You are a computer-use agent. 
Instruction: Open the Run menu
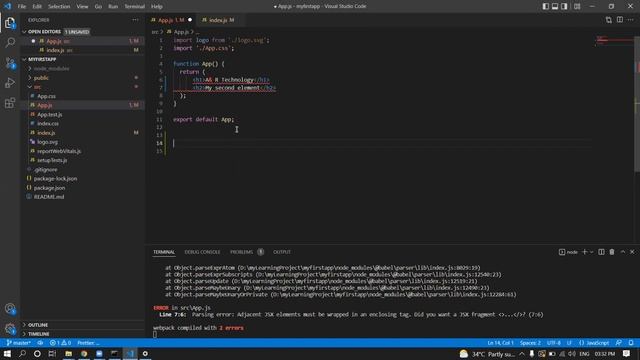point(113,6)
